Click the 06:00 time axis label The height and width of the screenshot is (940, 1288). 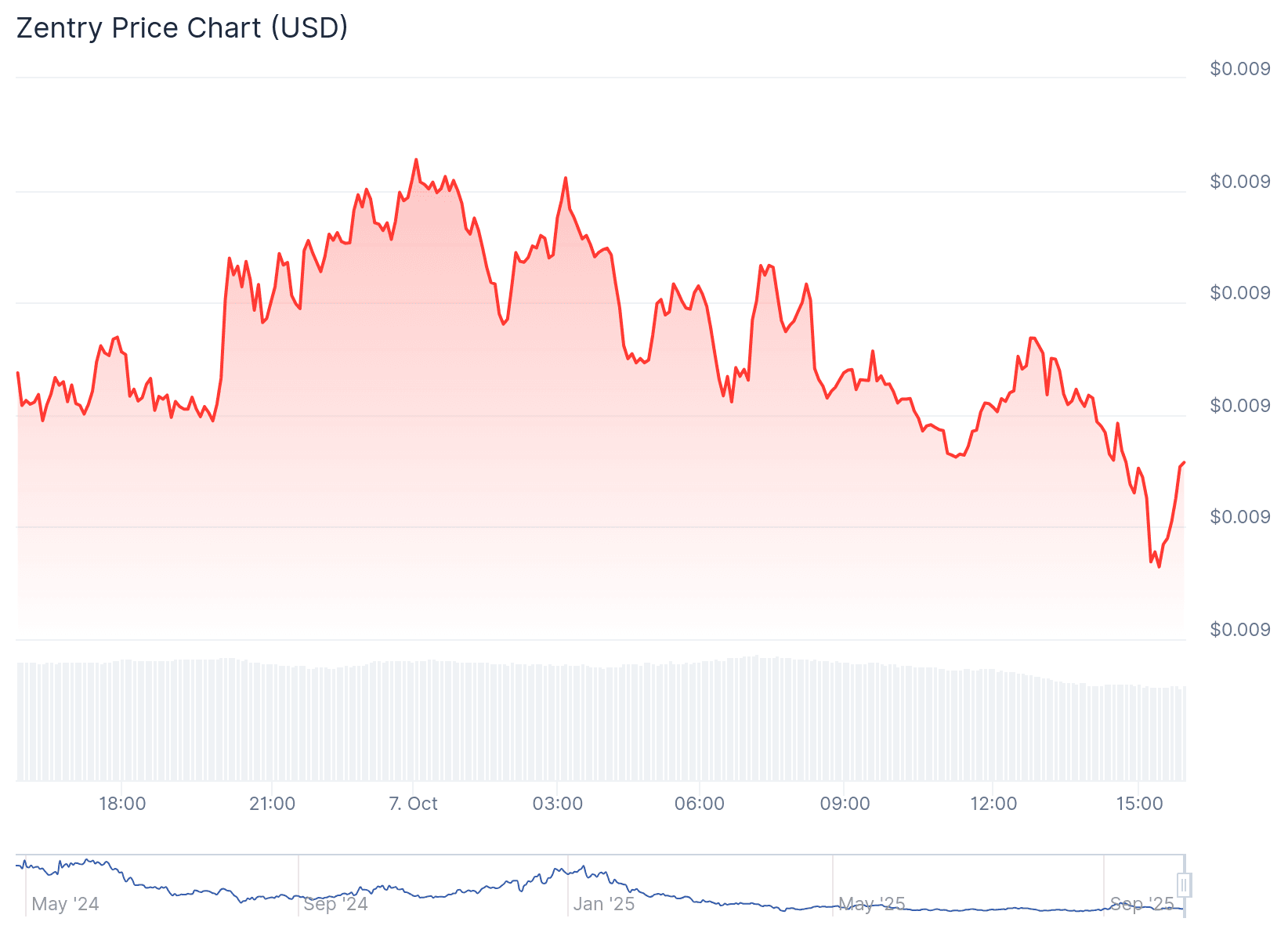click(x=699, y=804)
